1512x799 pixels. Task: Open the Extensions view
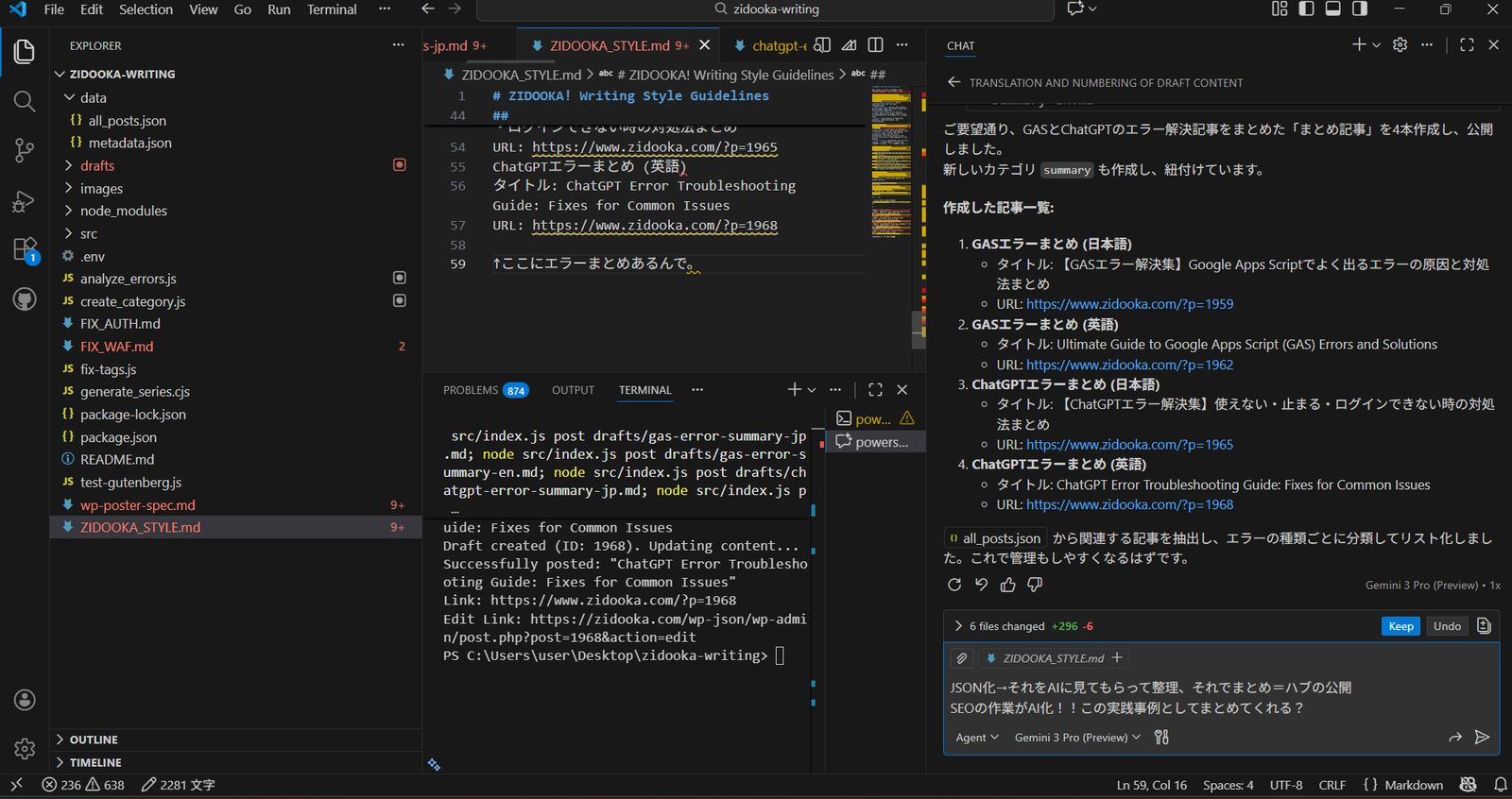(25, 250)
